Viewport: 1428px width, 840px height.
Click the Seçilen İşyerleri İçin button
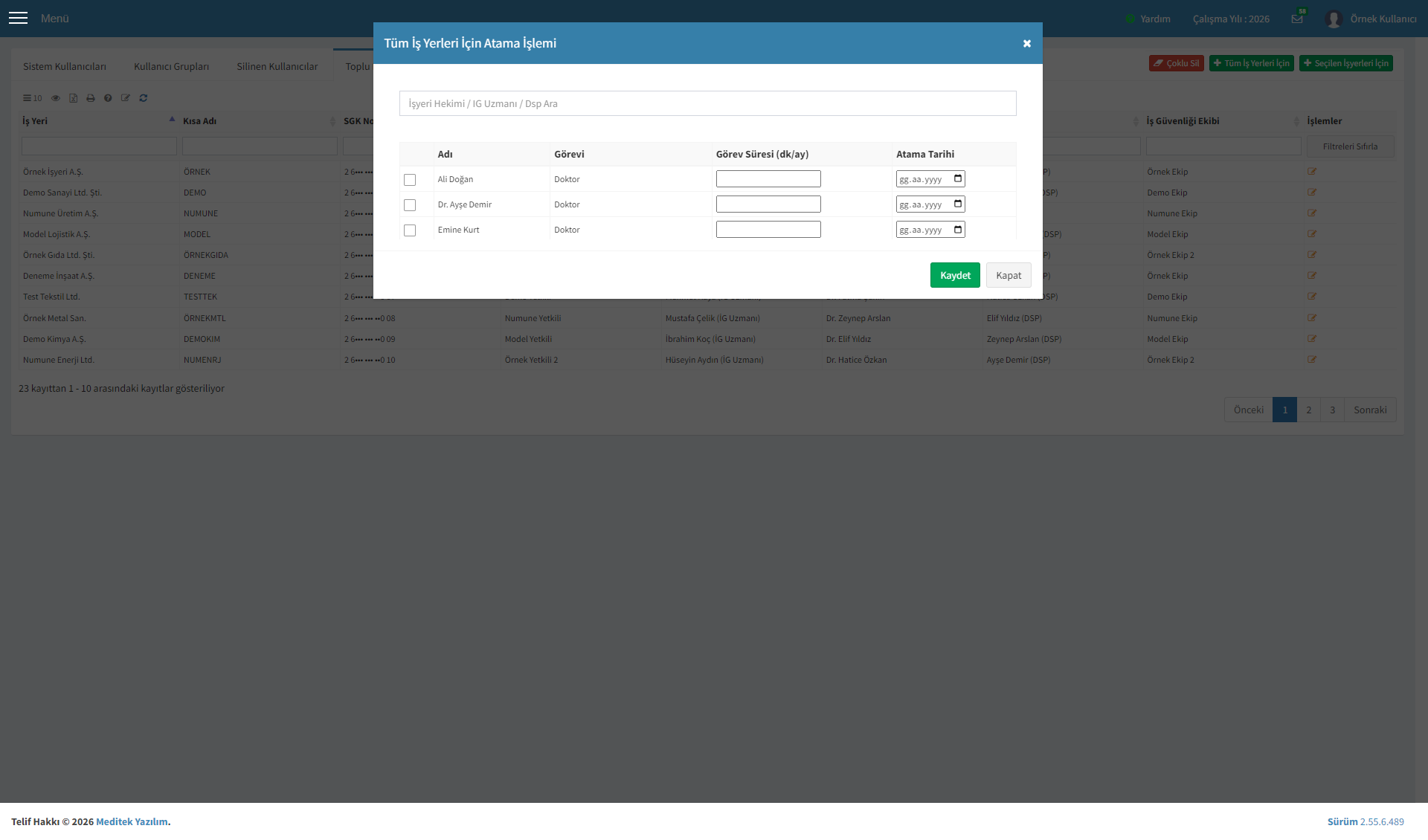tap(1346, 63)
